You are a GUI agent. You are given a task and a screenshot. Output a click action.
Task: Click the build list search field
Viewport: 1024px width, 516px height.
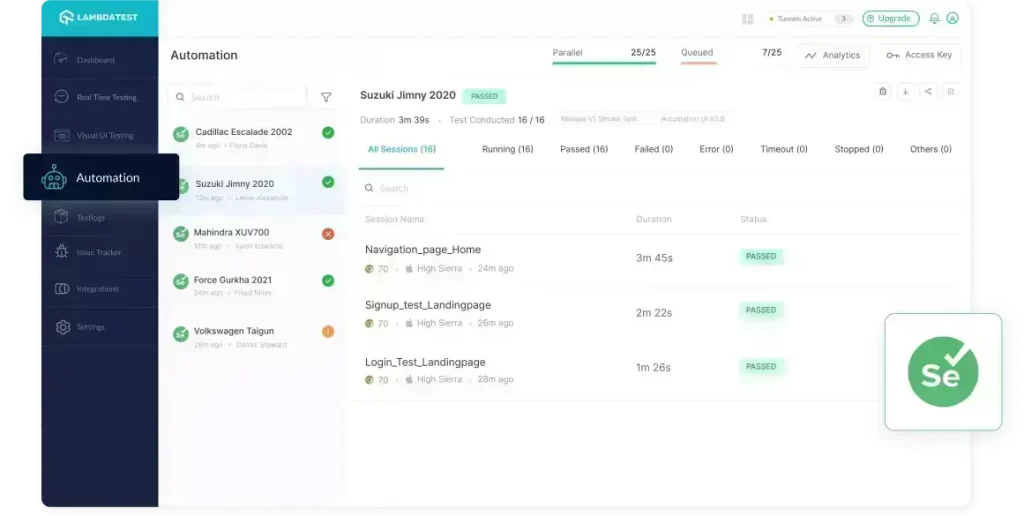(x=237, y=97)
